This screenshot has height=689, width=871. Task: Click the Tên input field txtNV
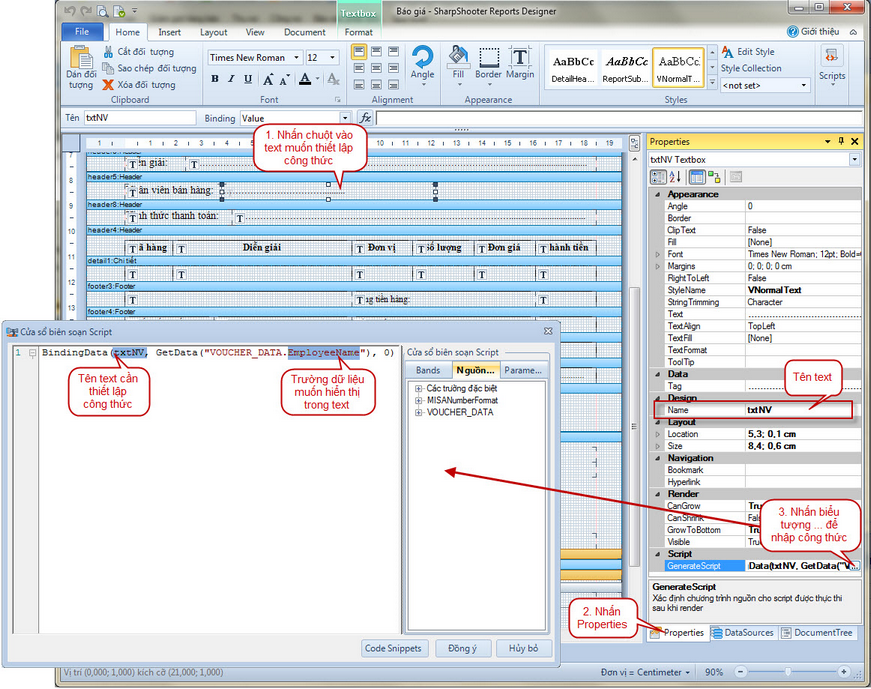pyautogui.click(x=140, y=118)
